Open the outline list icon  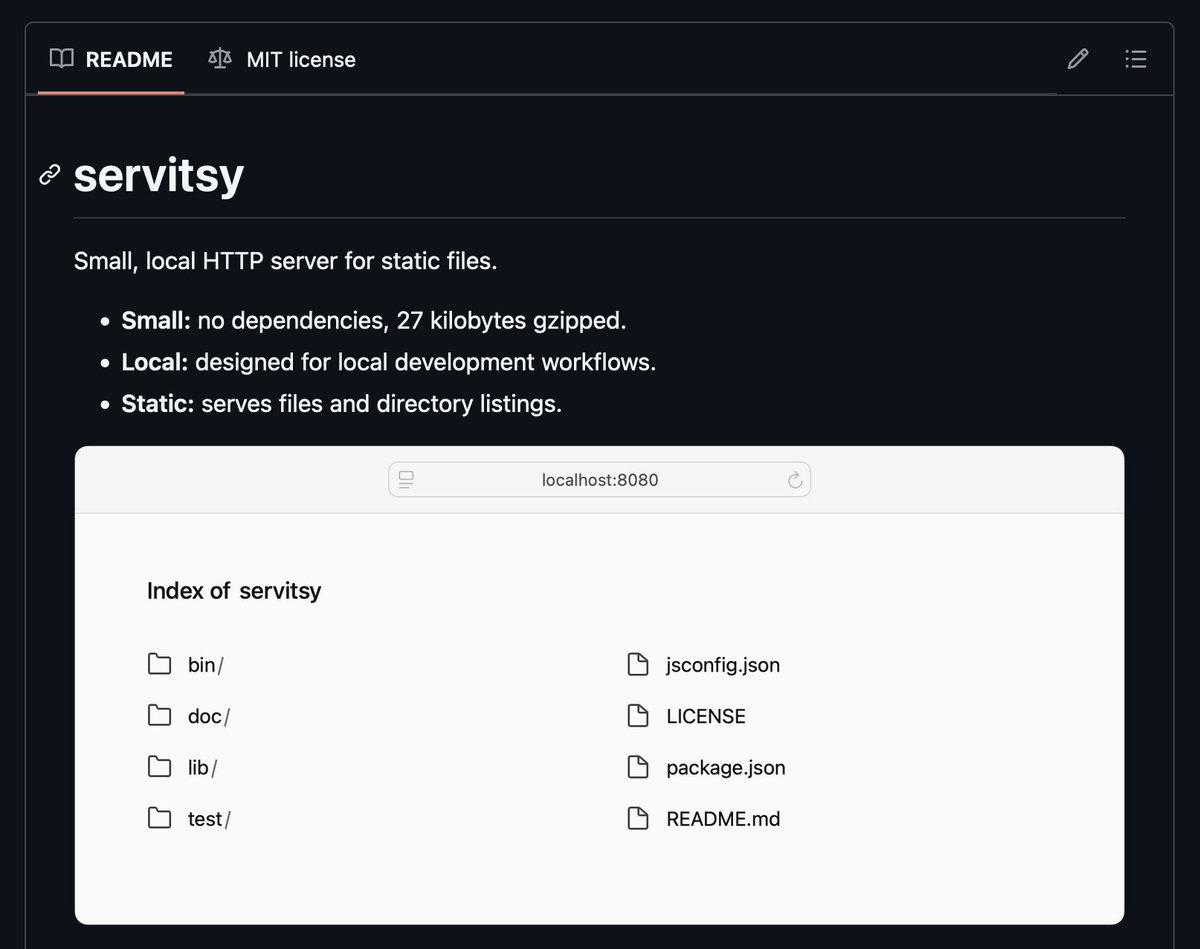(x=1135, y=59)
